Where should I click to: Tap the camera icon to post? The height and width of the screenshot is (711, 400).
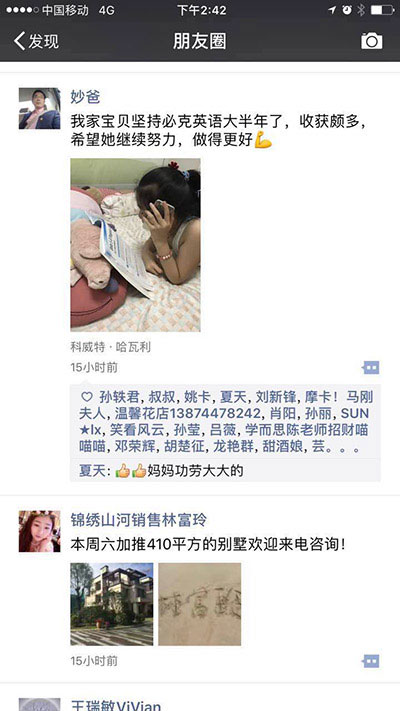(x=371, y=41)
